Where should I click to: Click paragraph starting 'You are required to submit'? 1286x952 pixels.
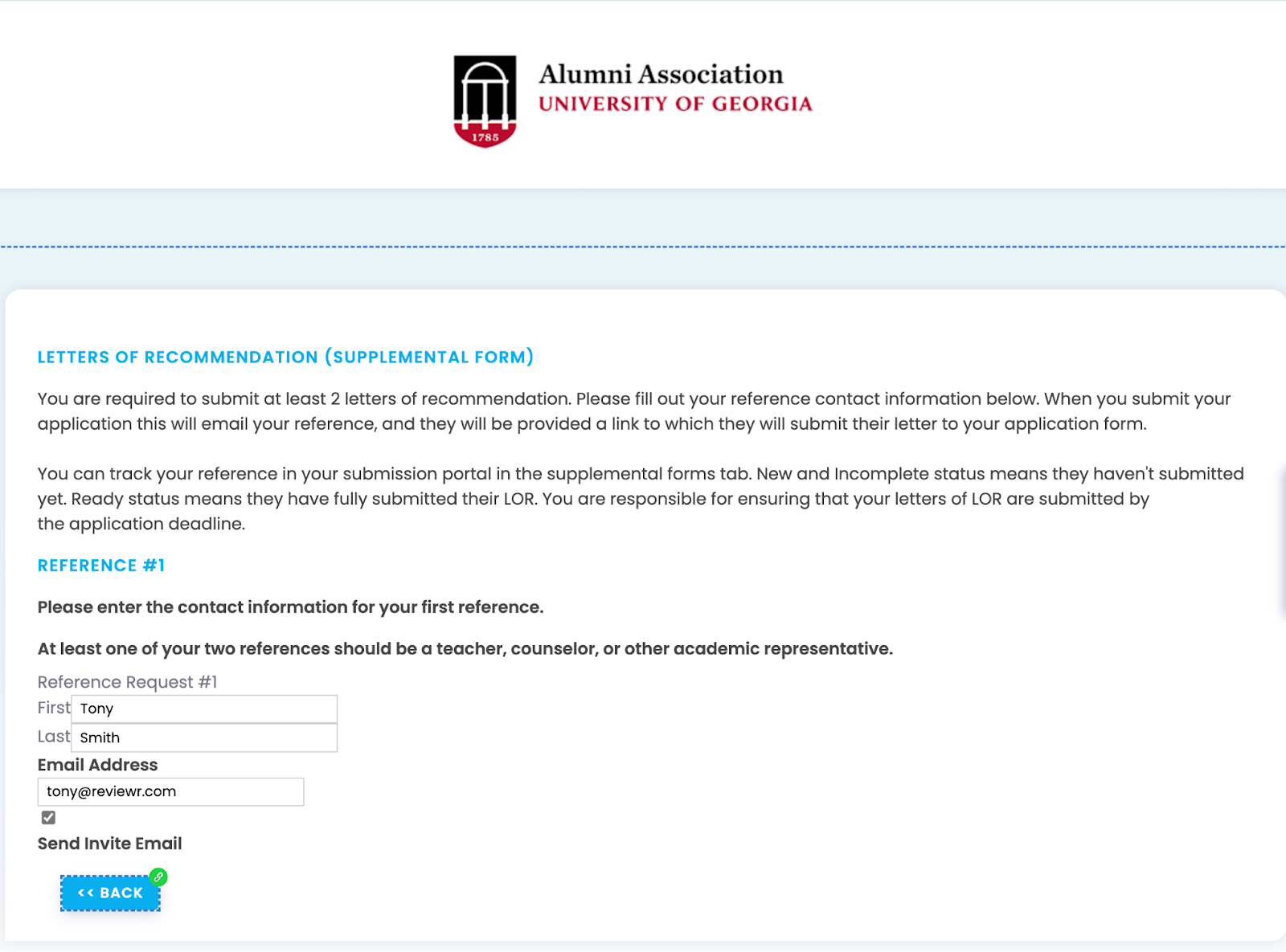[634, 411]
